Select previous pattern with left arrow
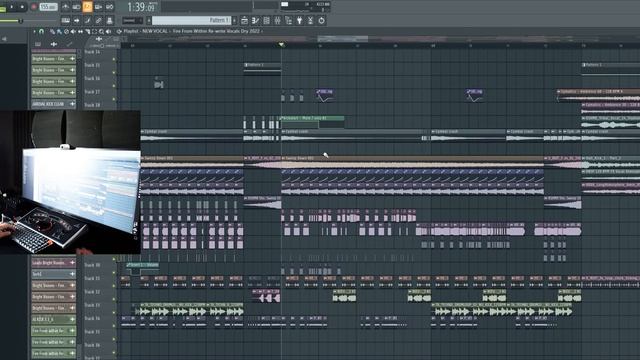The width and height of the screenshot is (640, 360). (149, 20)
